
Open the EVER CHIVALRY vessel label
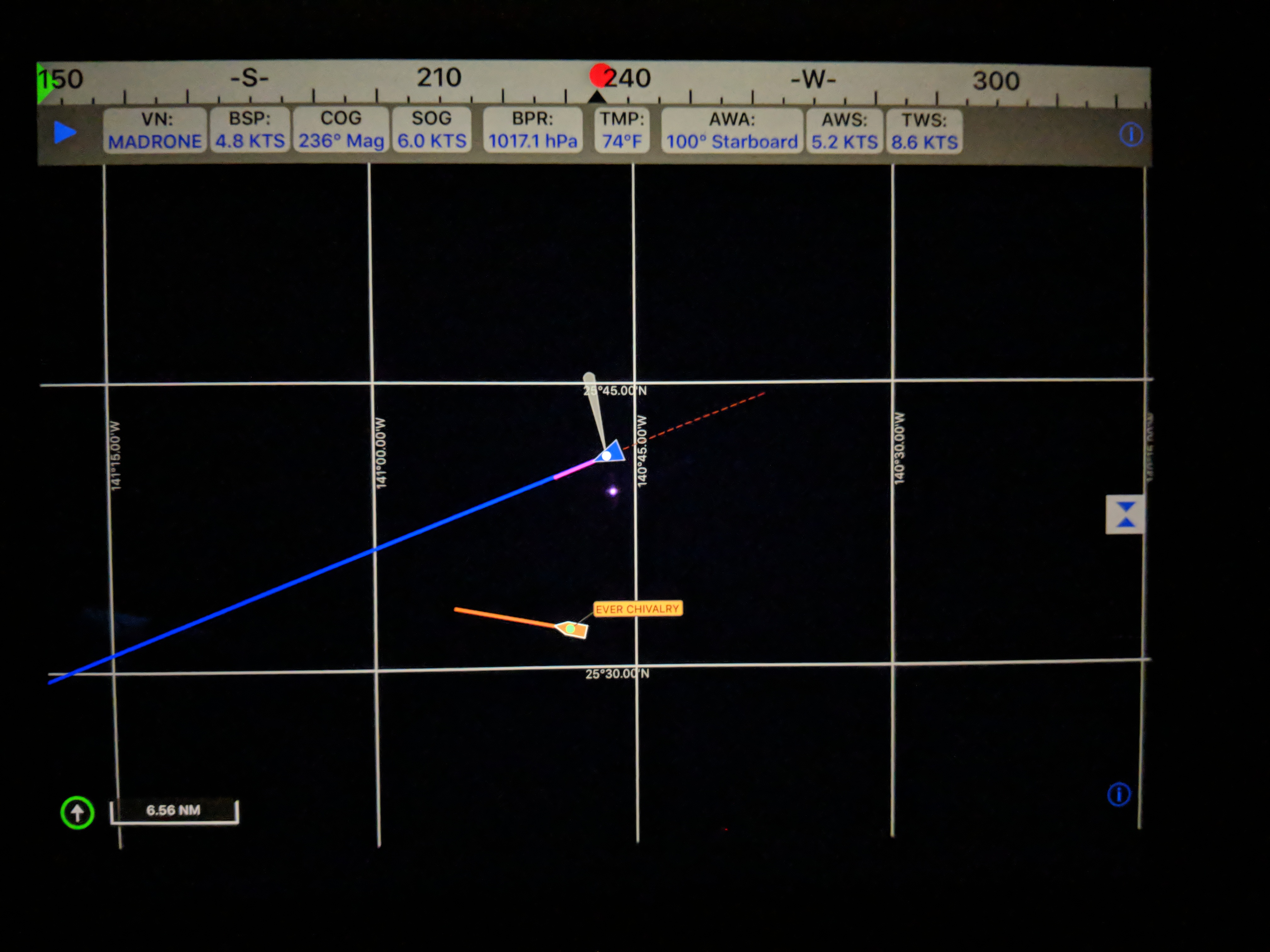pyautogui.click(x=637, y=608)
